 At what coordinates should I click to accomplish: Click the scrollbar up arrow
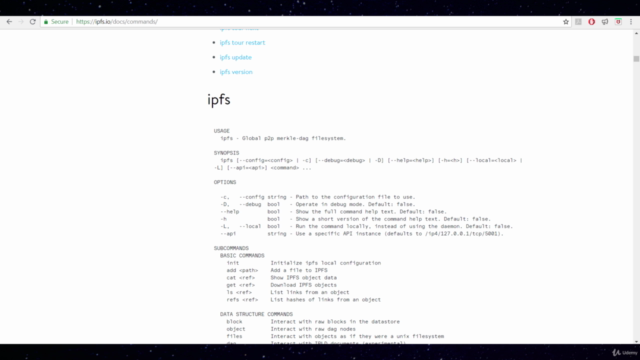(x=636, y=33)
